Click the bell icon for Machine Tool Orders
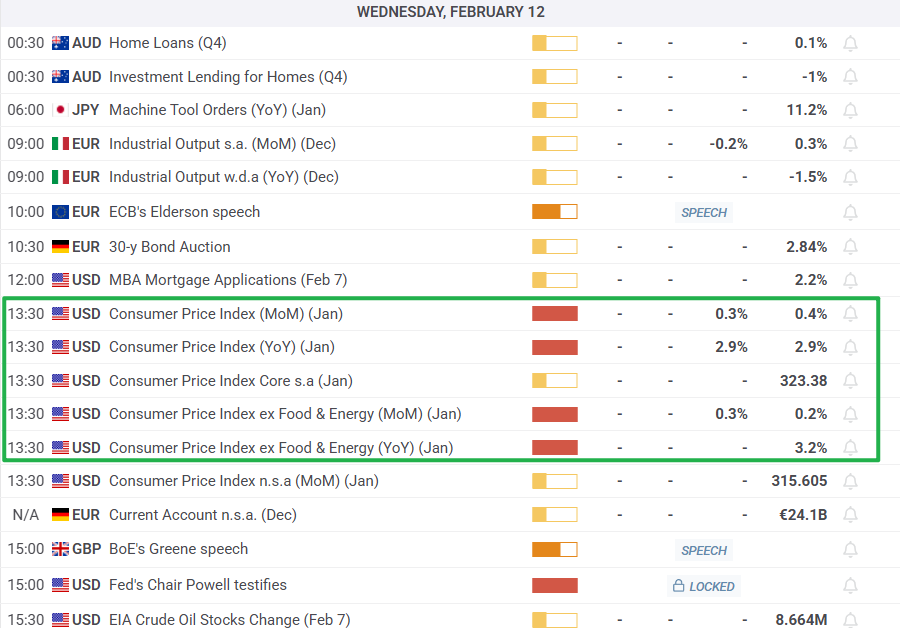 coord(850,110)
